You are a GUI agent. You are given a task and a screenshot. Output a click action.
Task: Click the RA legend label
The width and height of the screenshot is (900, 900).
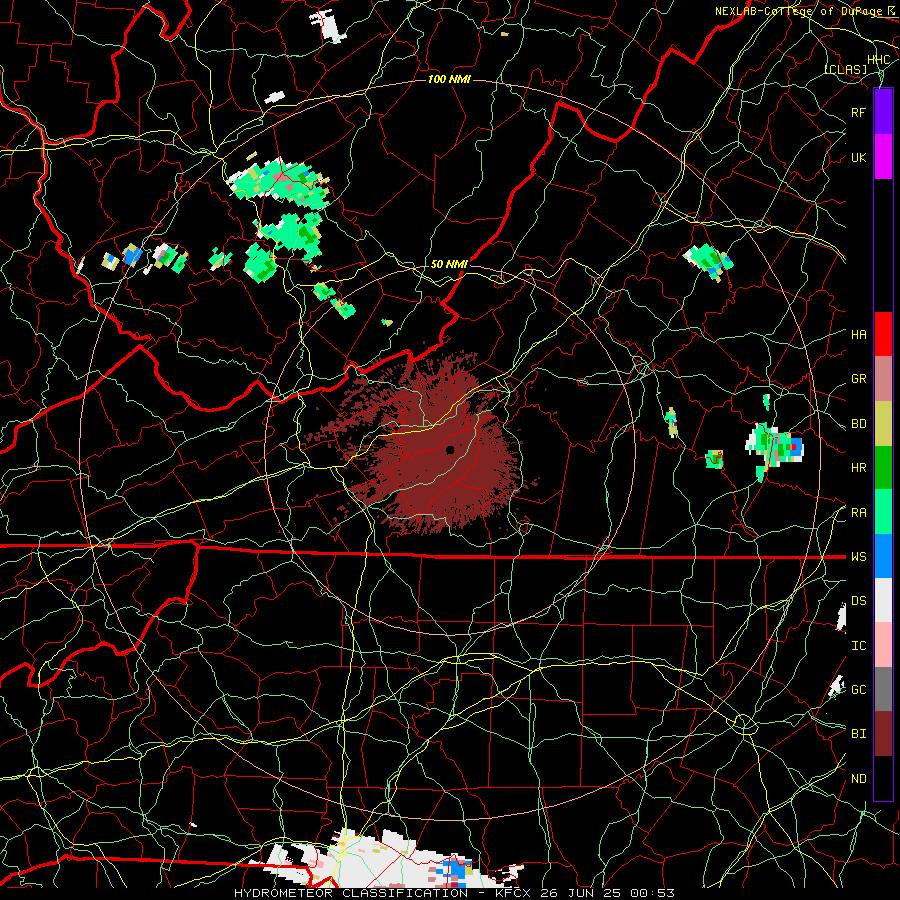[x=858, y=513]
